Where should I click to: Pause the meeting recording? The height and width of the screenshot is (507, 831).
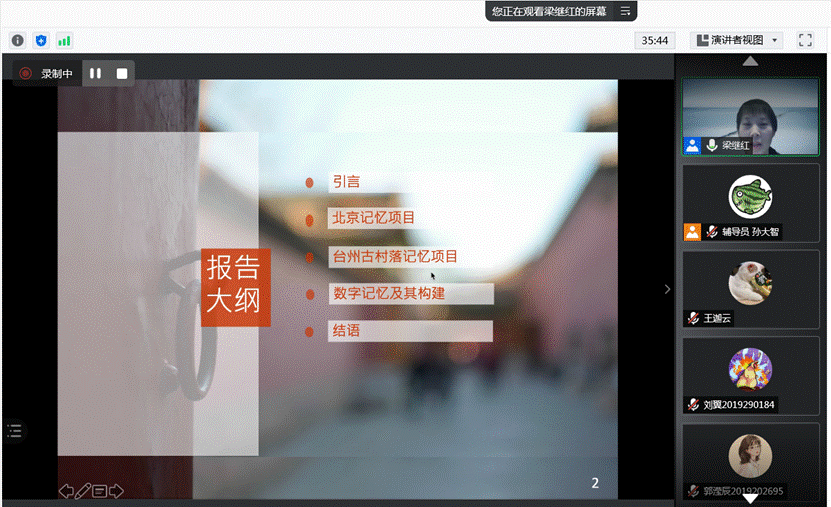pos(96,73)
